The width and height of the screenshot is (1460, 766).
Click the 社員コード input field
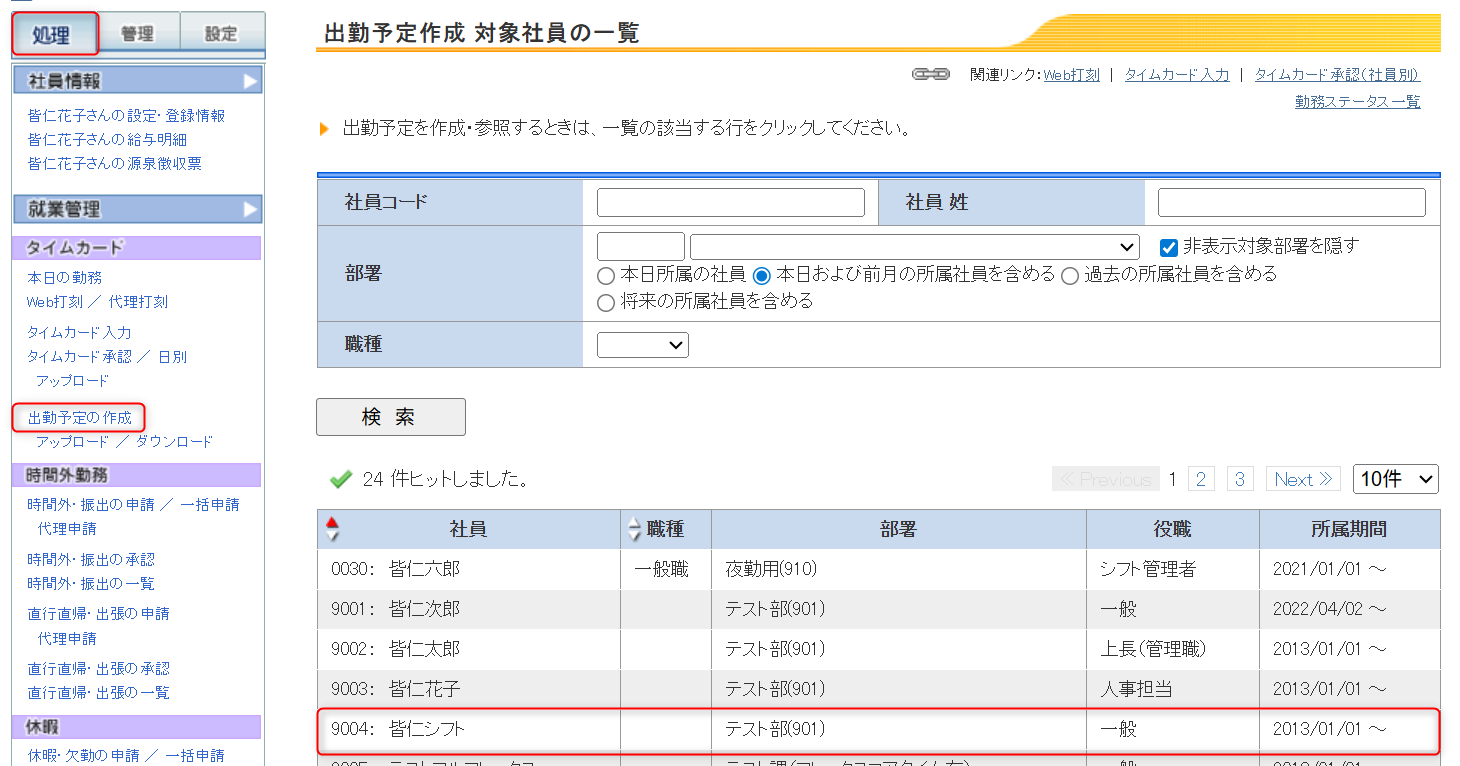(730, 203)
